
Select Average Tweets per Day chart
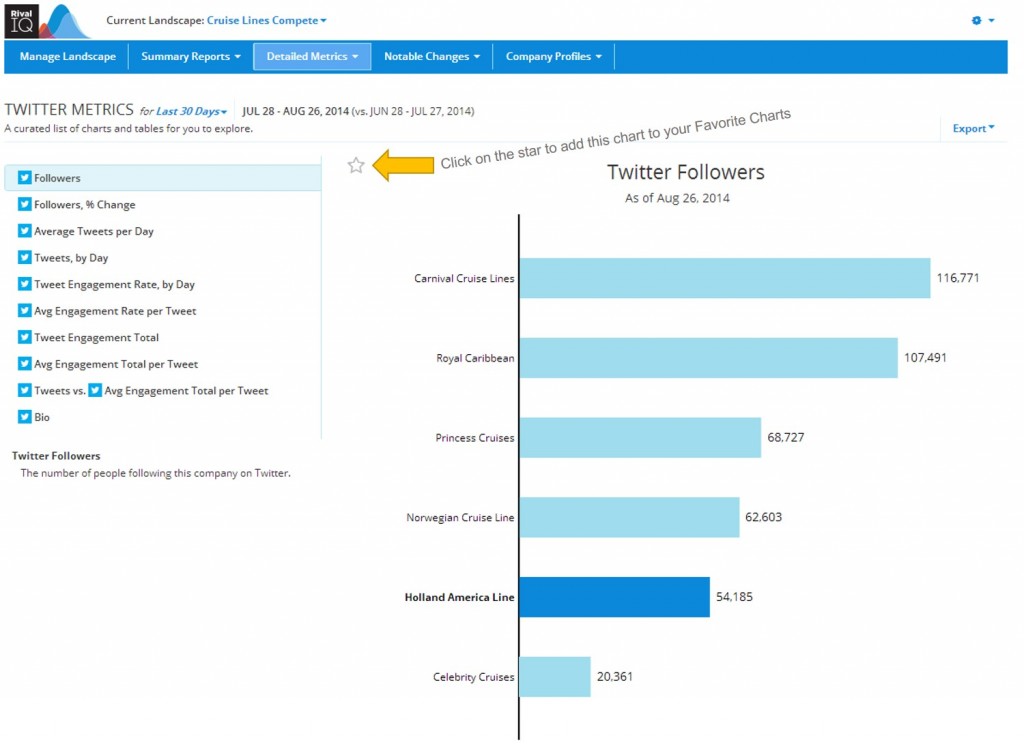pos(93,231)
